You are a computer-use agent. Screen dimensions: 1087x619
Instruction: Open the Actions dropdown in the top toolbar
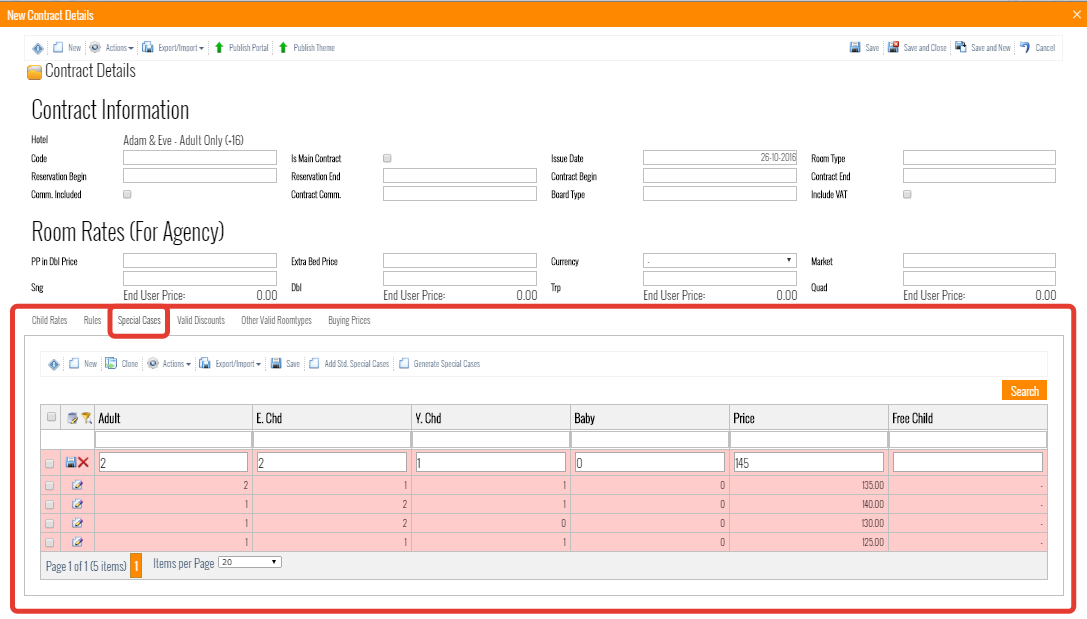112,48
